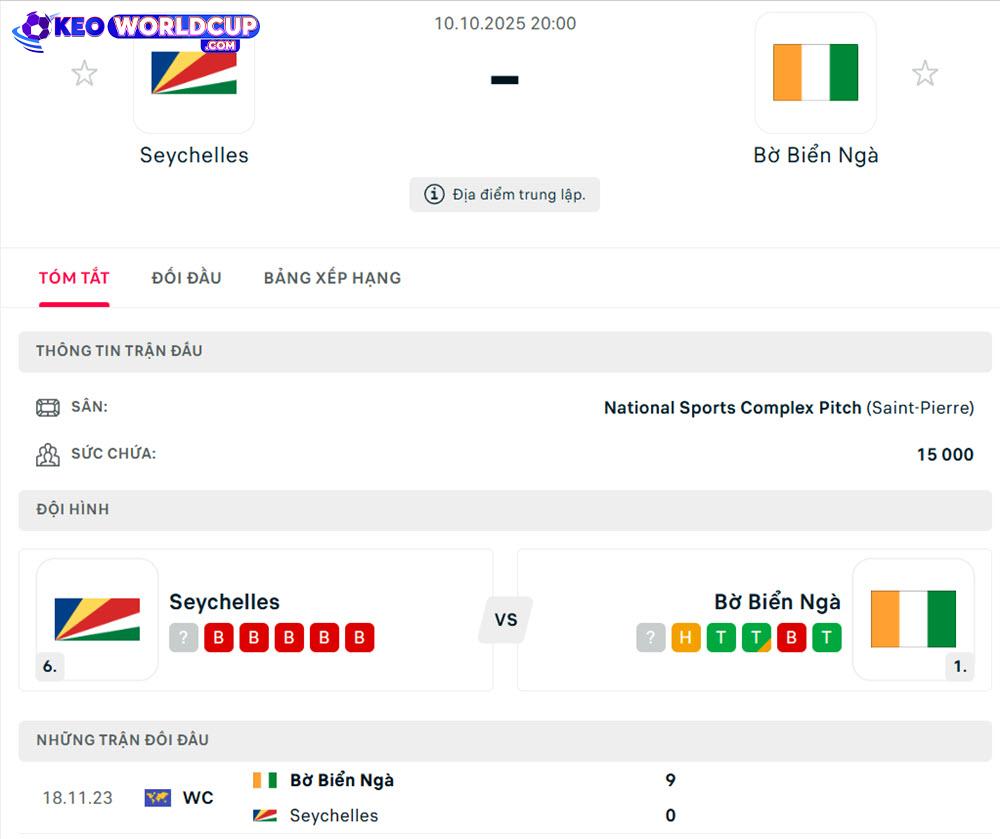Switch to the TÓM TẮT tab

point(74,278)
